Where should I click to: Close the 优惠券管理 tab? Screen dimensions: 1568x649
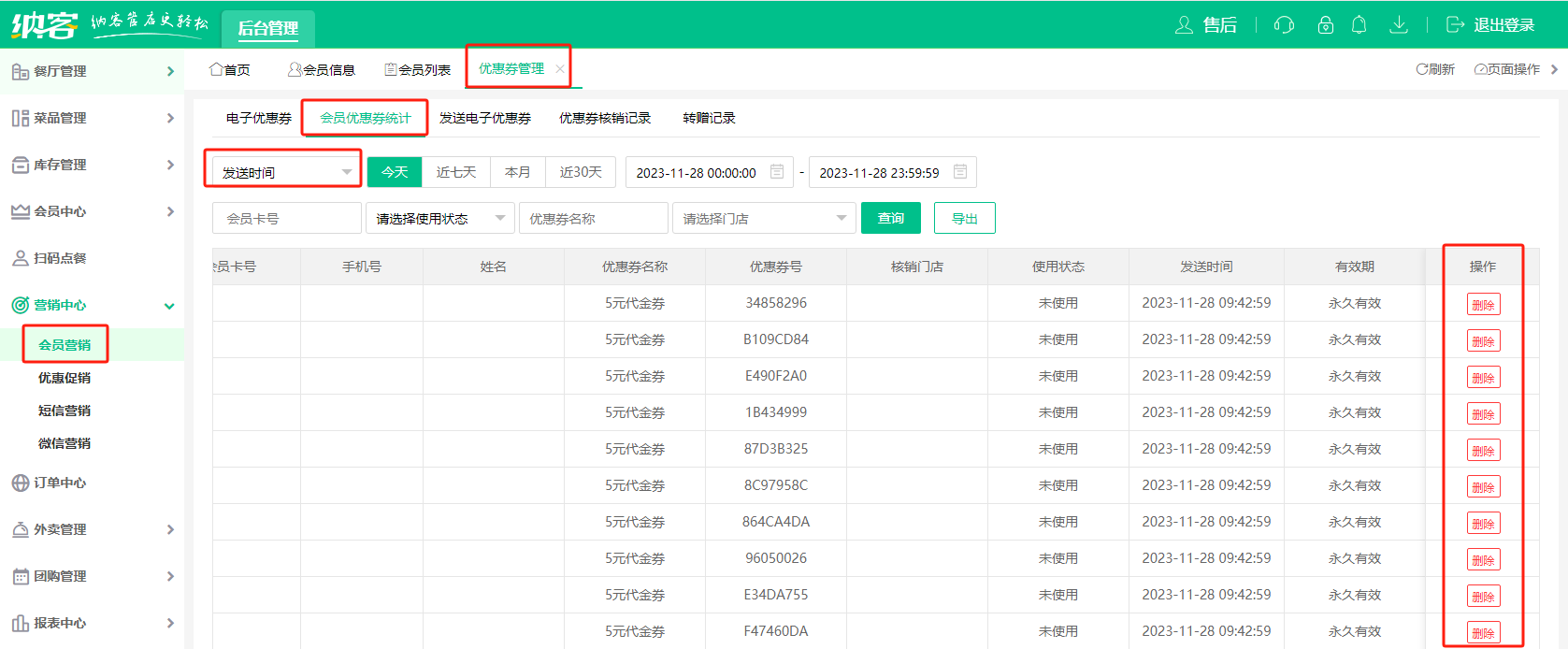pyautogui.click(x=560, y=69)
